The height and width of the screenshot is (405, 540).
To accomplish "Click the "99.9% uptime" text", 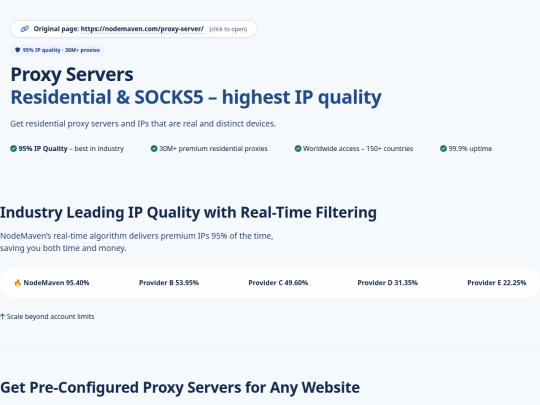I will [470, 148].
